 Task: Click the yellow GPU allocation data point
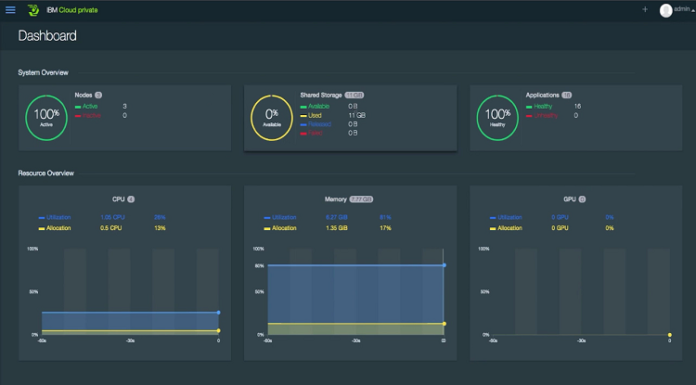[x=669, y=335]
